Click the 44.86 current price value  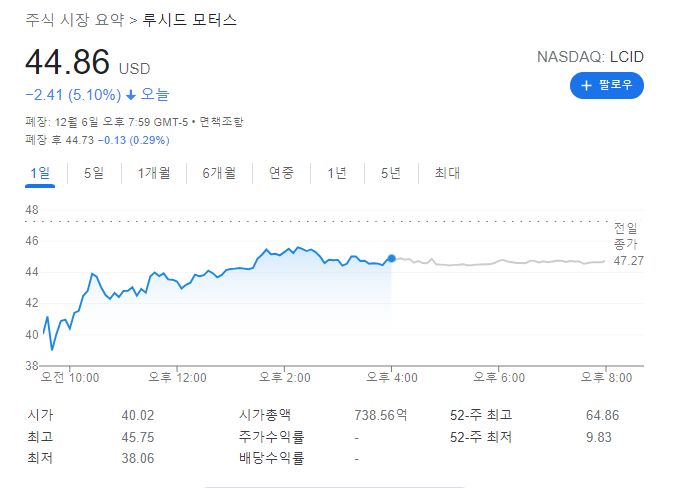click(67, 62)
